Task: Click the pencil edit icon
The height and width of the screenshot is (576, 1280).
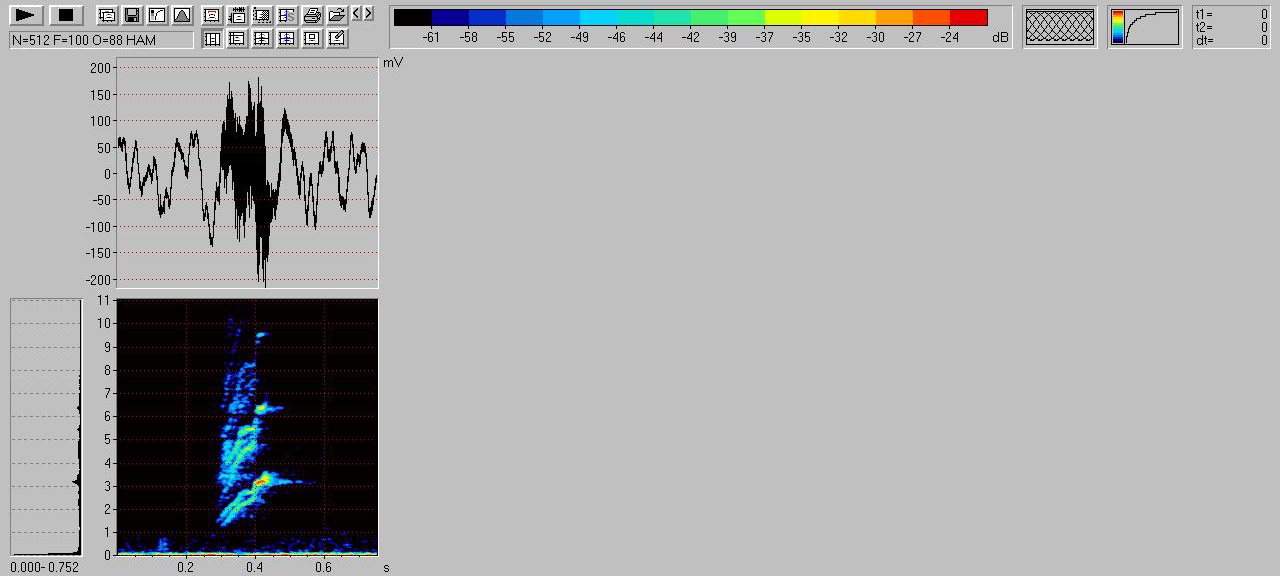Action: click(x=337, y=39)
